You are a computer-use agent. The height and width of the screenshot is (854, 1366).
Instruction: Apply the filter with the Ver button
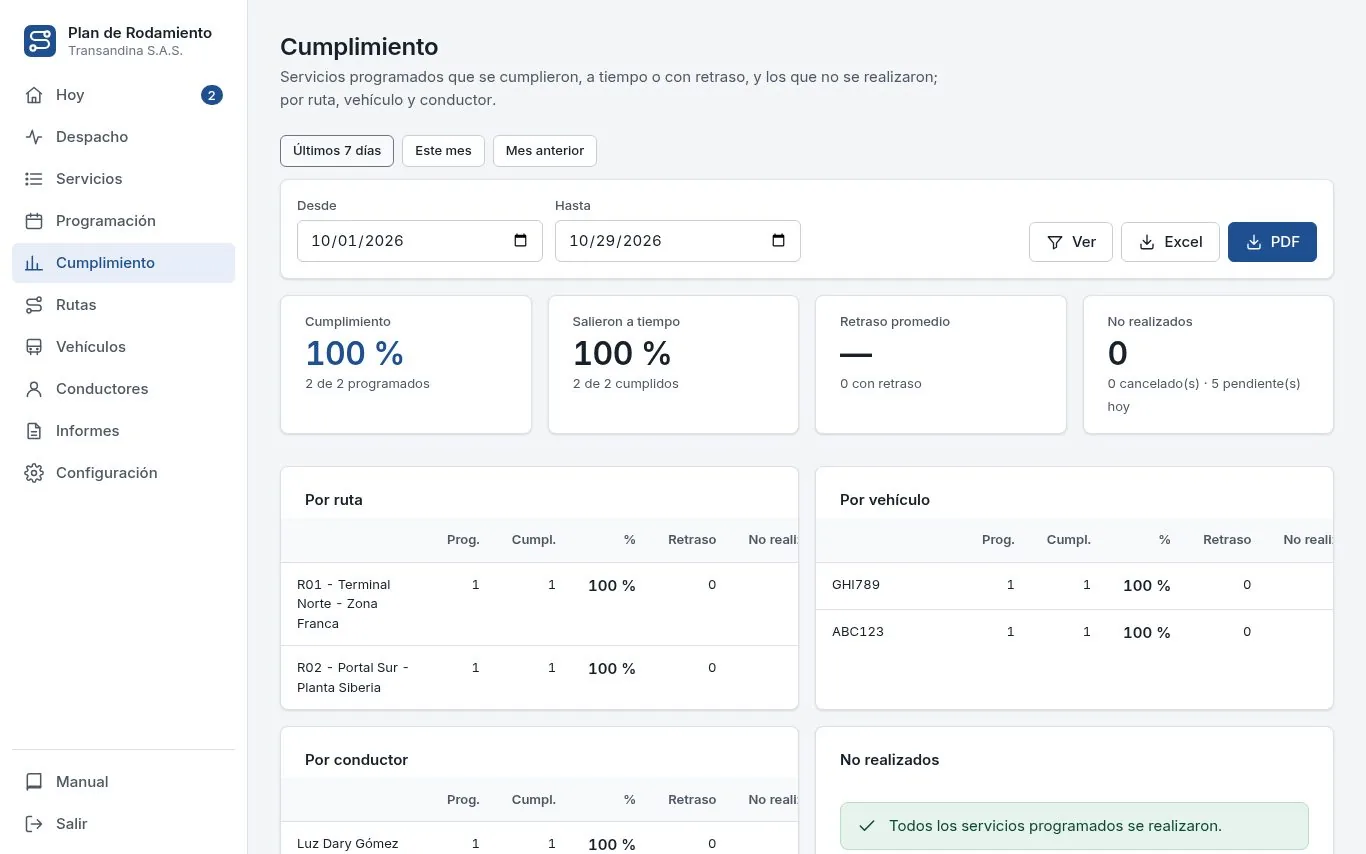point(1071,242)
